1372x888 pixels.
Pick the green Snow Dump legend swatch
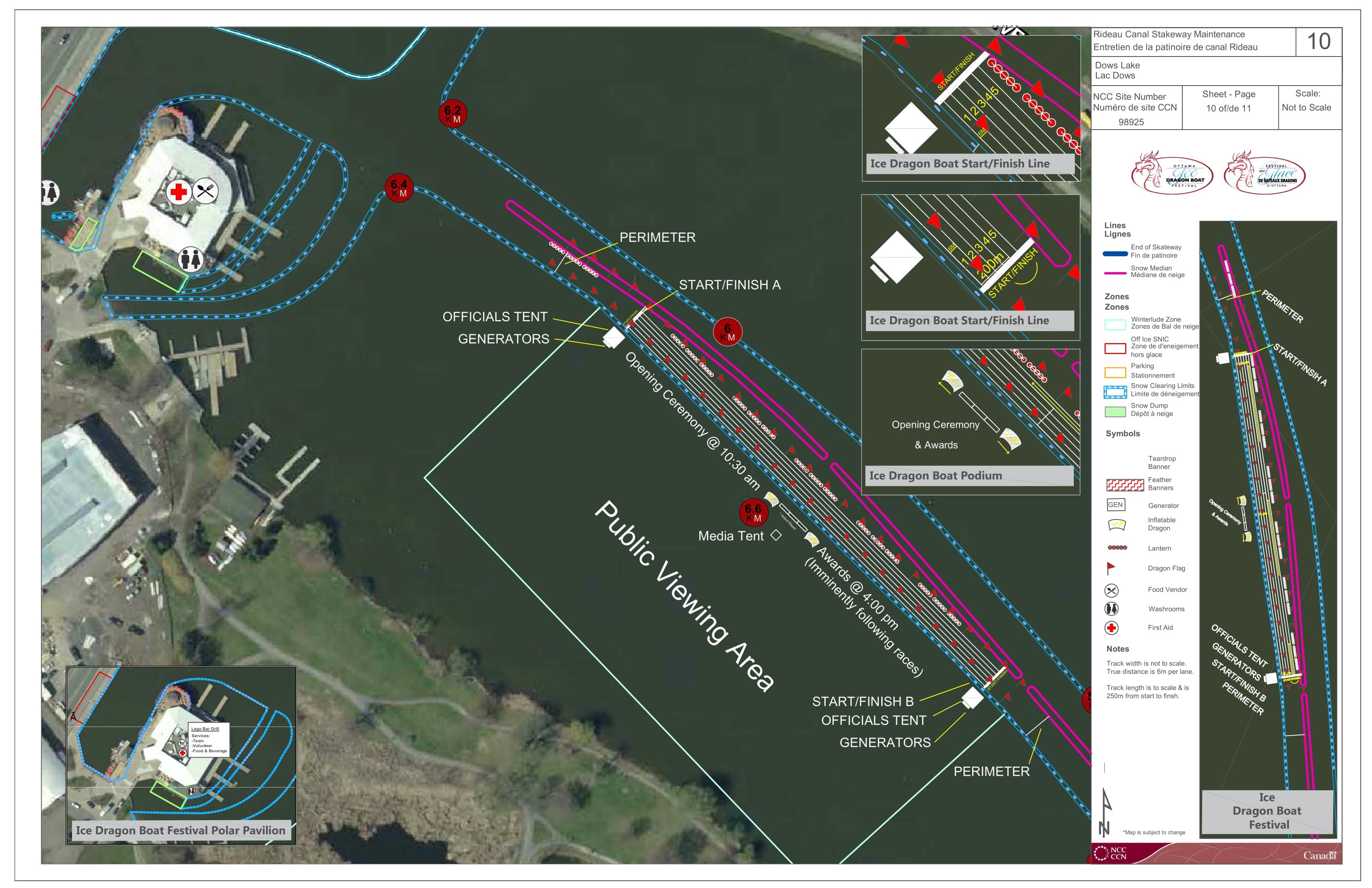(1115, 412)
